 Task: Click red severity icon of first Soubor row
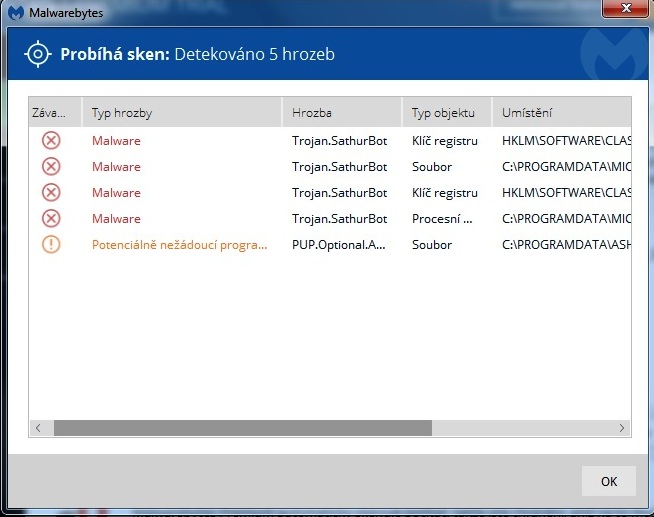51,166
